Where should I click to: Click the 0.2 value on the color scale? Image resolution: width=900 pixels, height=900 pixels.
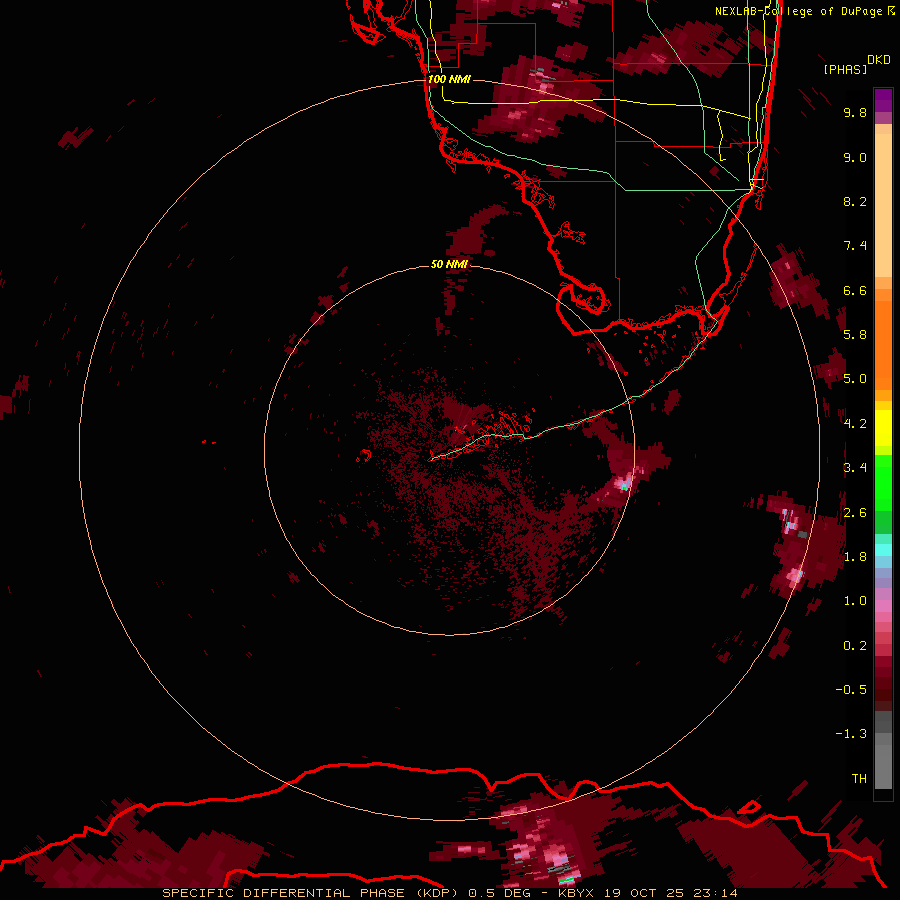pyautogui.click(x=855, y=646)
